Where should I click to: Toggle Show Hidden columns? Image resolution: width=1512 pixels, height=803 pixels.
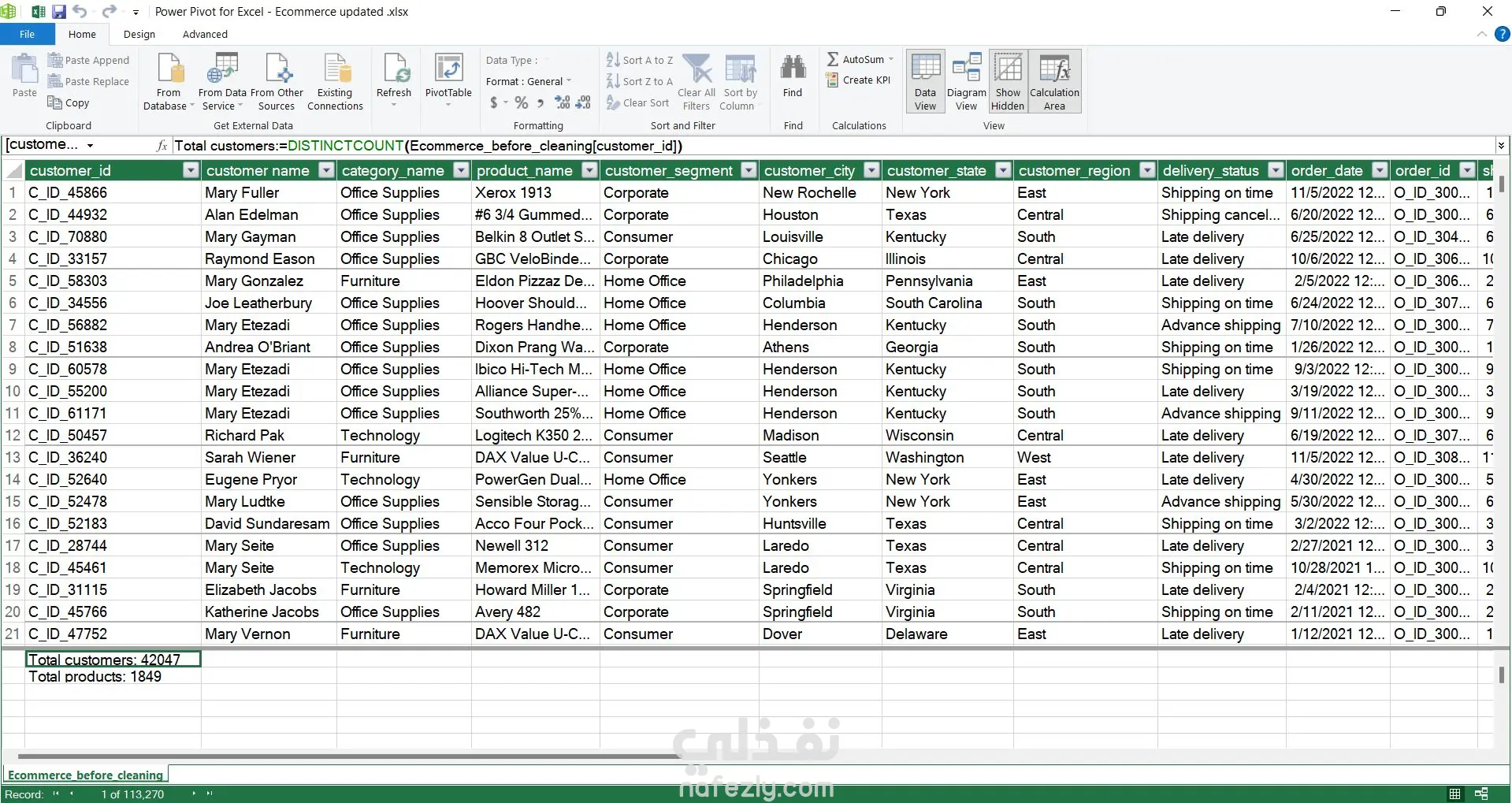[x=1008, y=82]
